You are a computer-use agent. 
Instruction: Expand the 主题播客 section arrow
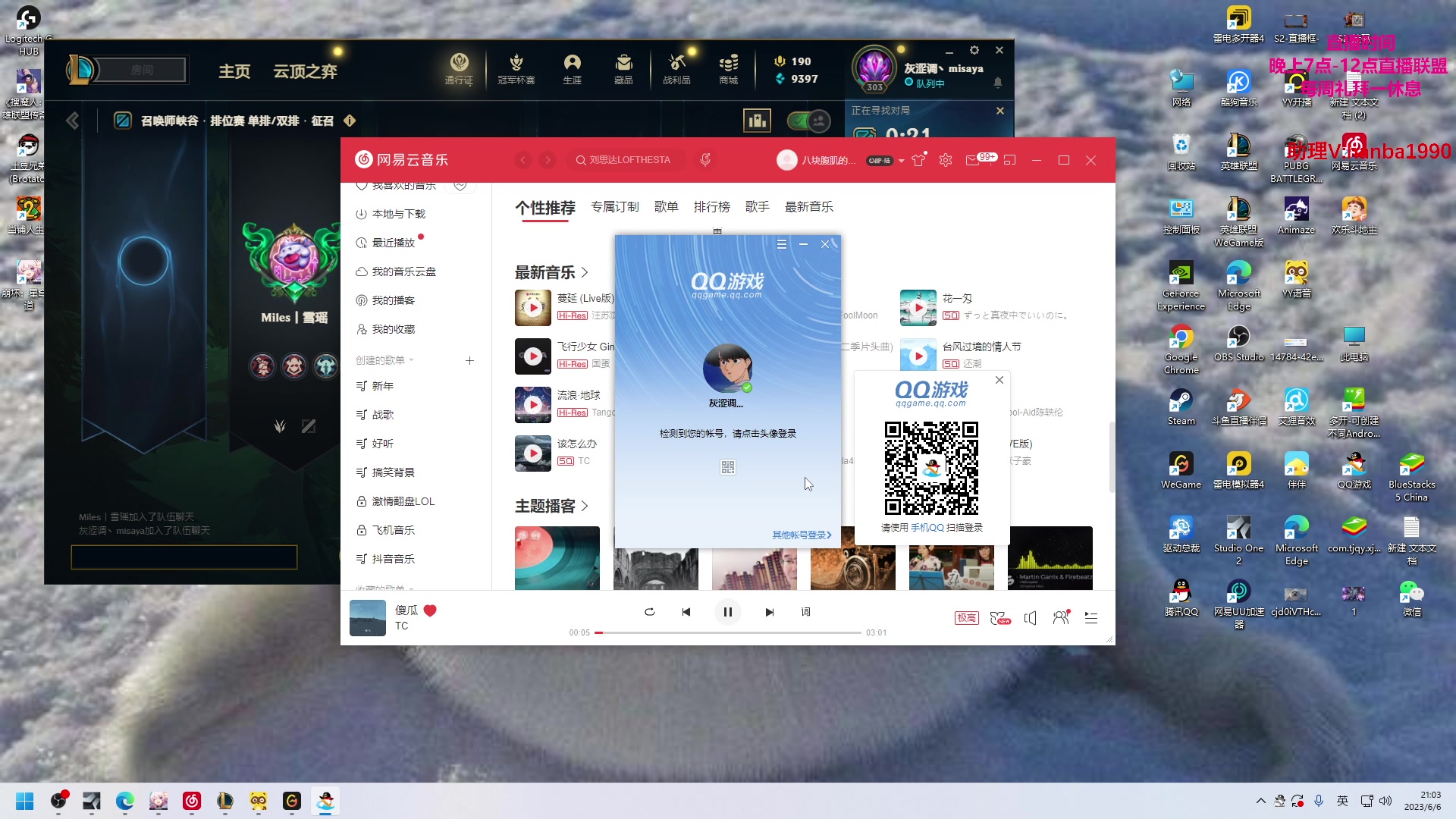click(x=585, y=506)
